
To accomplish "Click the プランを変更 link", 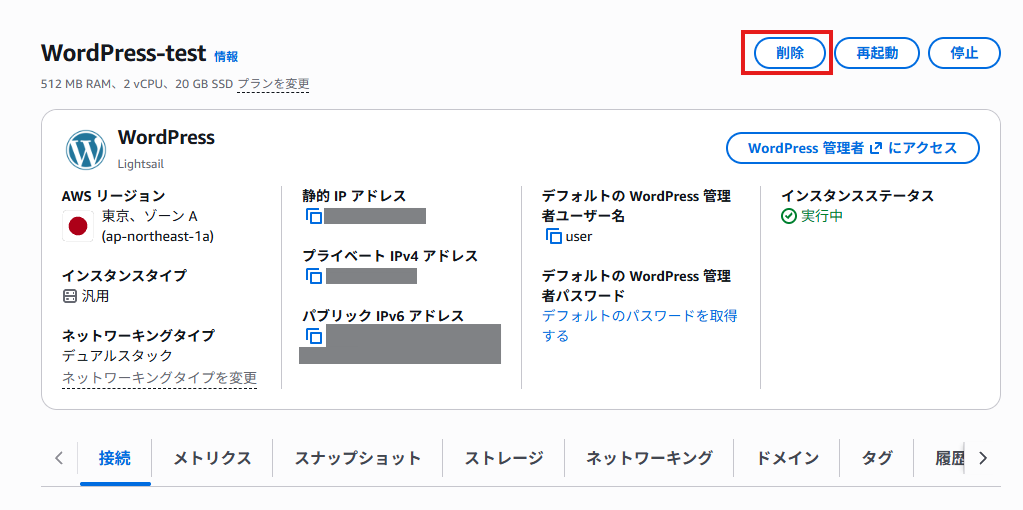I will (273, 84).
